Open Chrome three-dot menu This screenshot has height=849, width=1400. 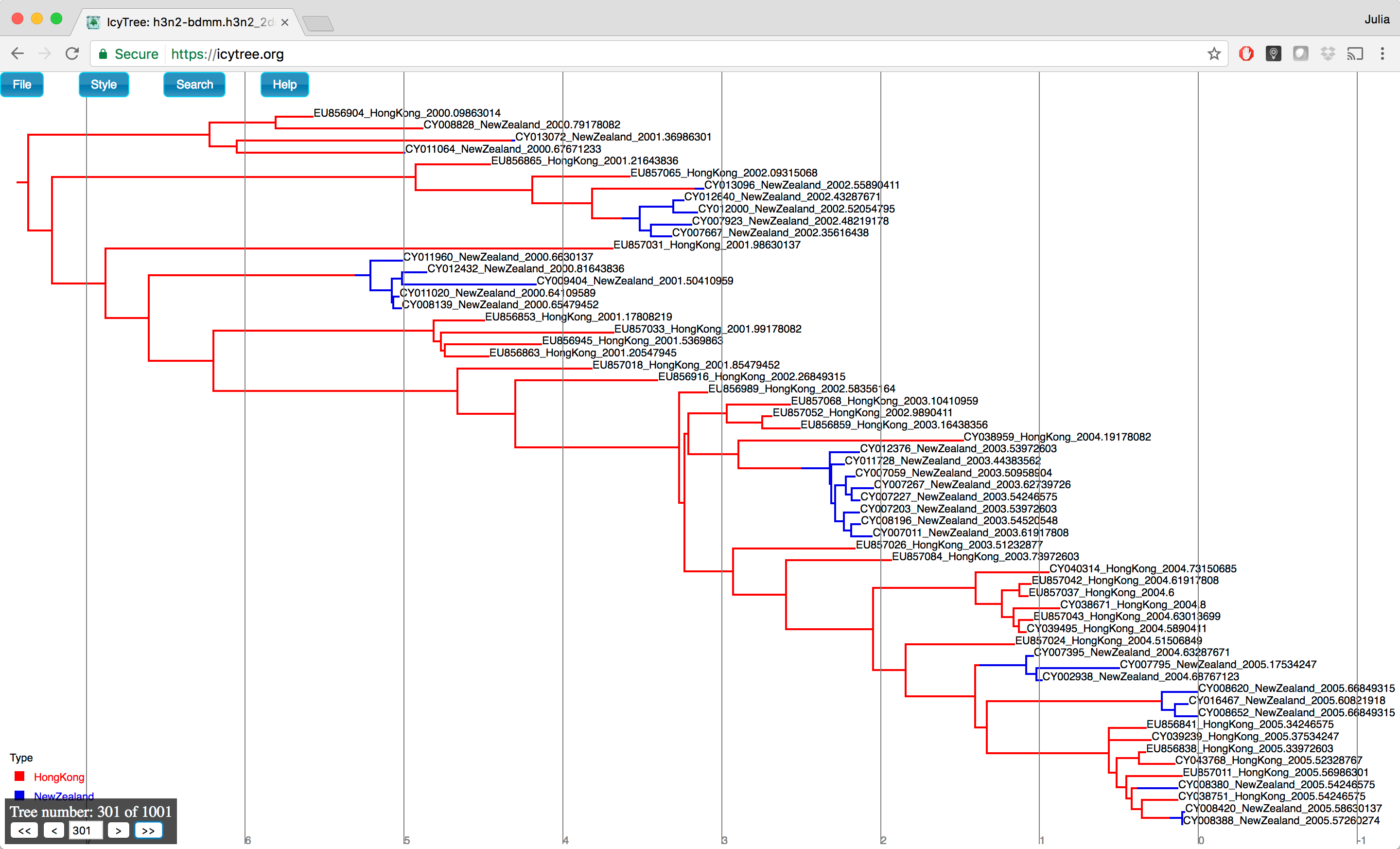[1382, 53]
